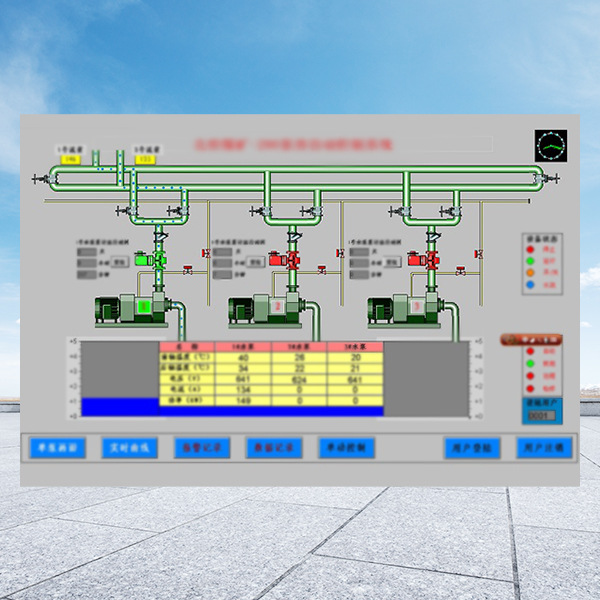Viewport: 600px width, 600px height.
Task: Open the 报警记录 alarm records page
Action: 202,447
